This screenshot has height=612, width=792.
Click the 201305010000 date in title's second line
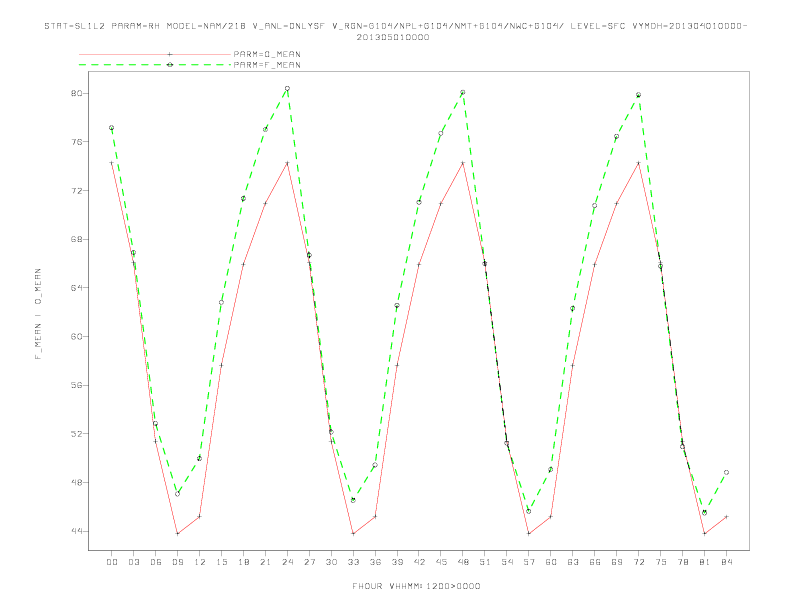pyautogui.click(x=393, y=37)
